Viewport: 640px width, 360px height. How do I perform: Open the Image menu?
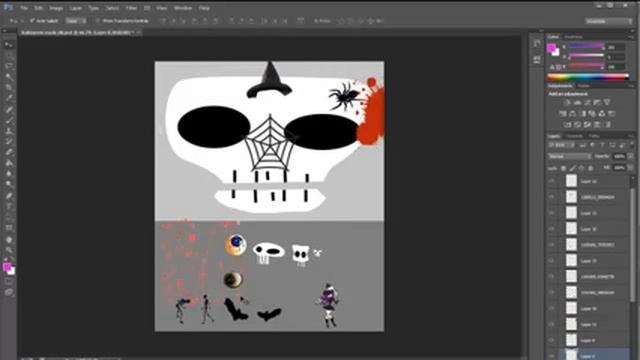(56, 8)
